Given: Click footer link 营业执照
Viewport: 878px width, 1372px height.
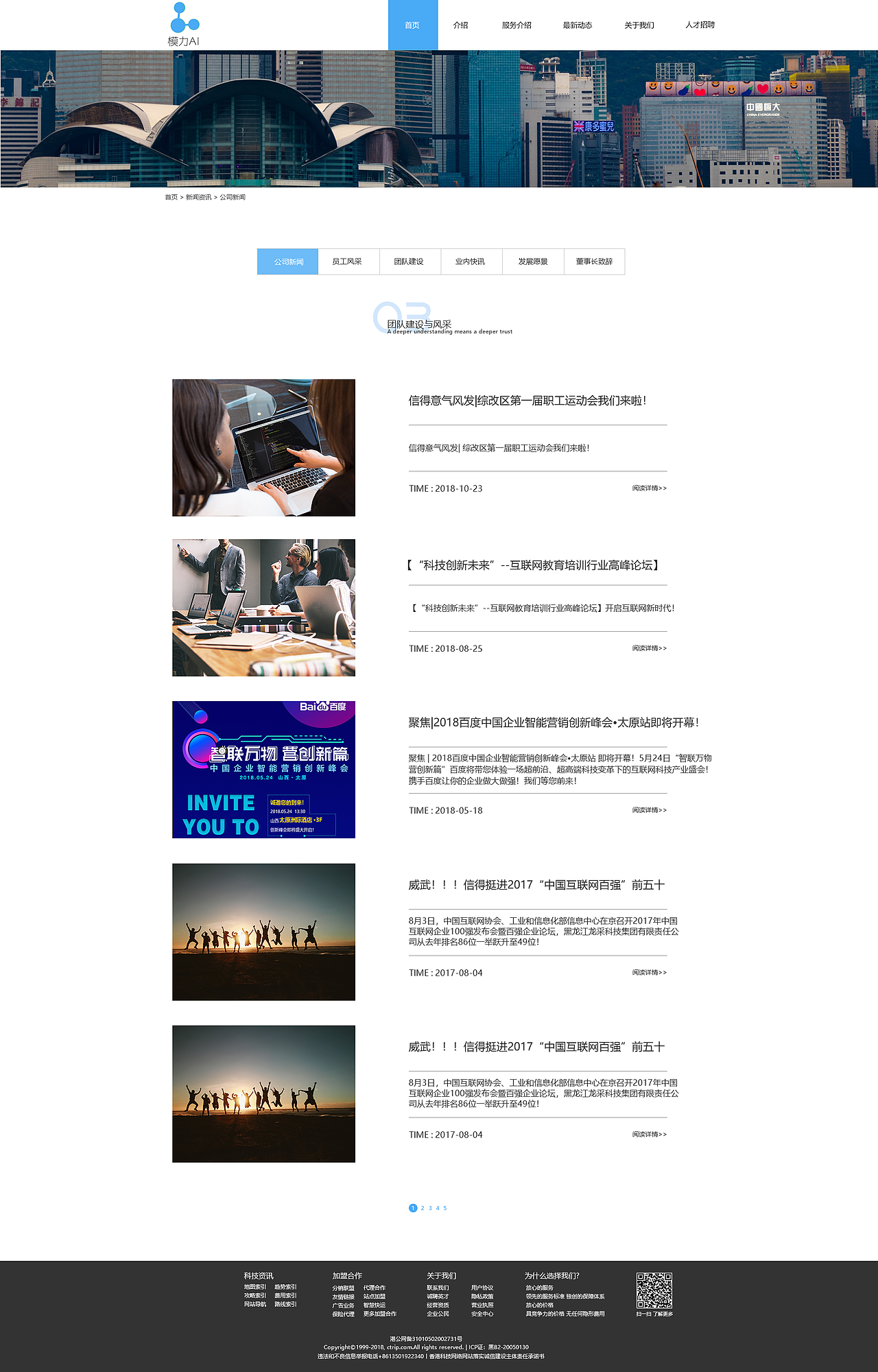Looking at the screenshot, I should point(482,1305).
